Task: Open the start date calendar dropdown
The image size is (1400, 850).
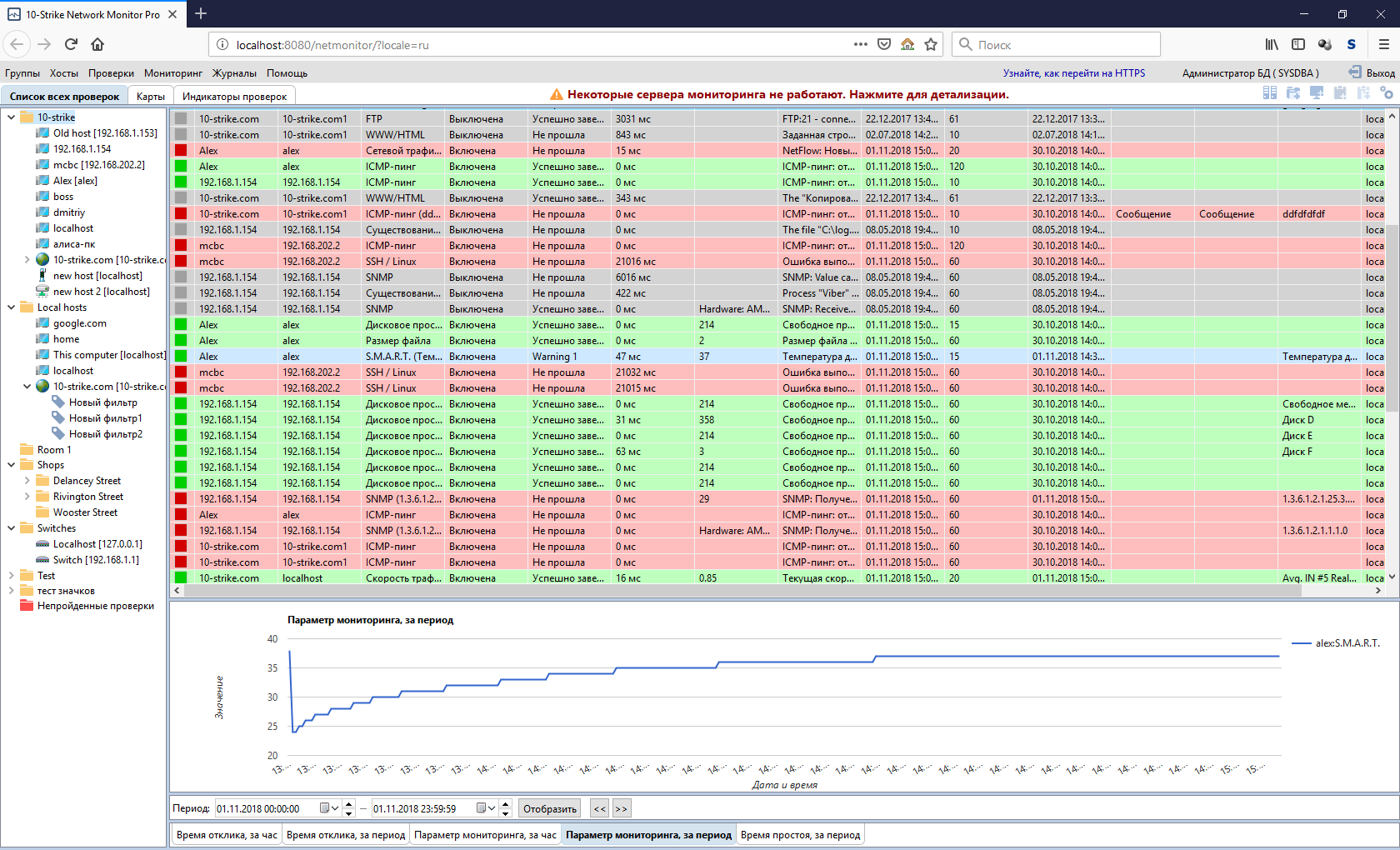Action: coord(330,808)
